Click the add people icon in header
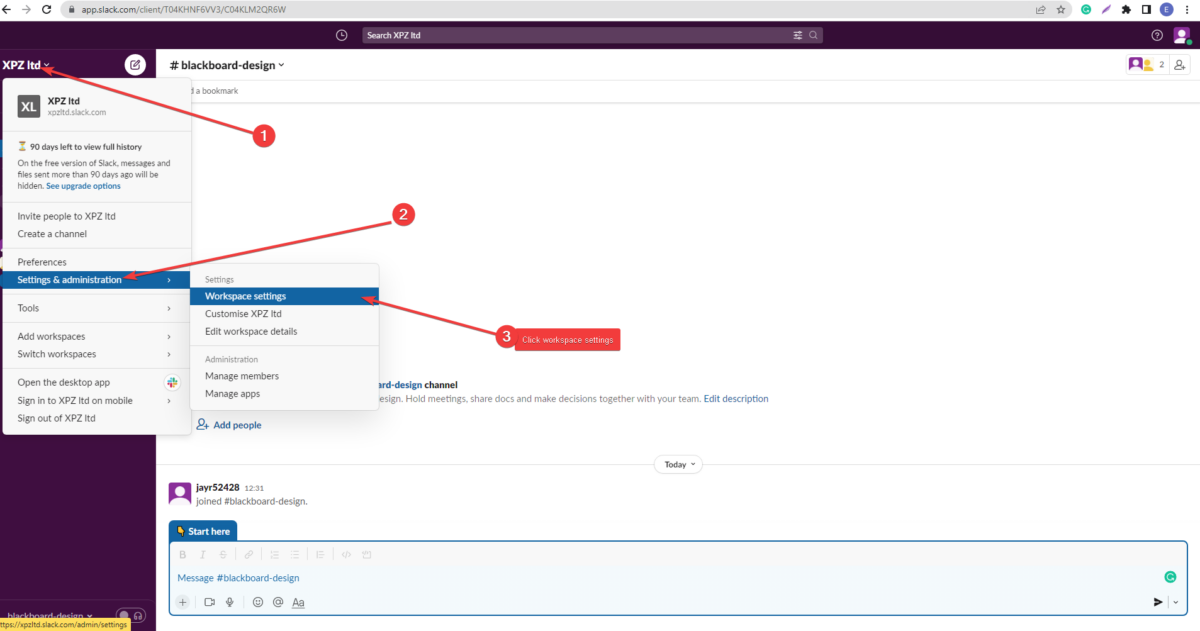Image resolution: width=1200 pixels, height=631 pixels. (x=1180, y=65)
